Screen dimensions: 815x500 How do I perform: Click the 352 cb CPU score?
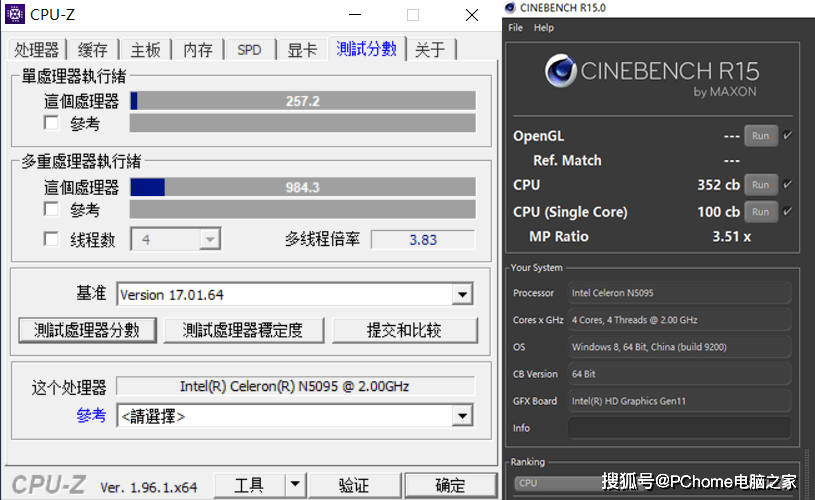(x=718, y=185)
